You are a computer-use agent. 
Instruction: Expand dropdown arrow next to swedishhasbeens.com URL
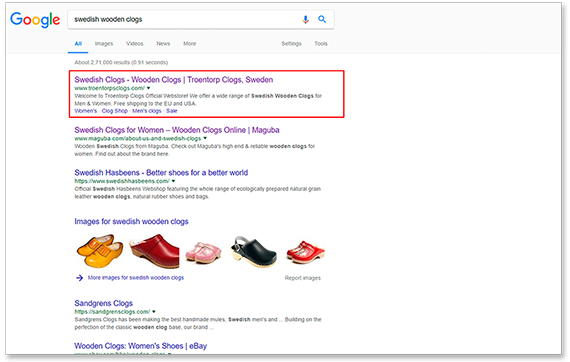click(173, 181)
